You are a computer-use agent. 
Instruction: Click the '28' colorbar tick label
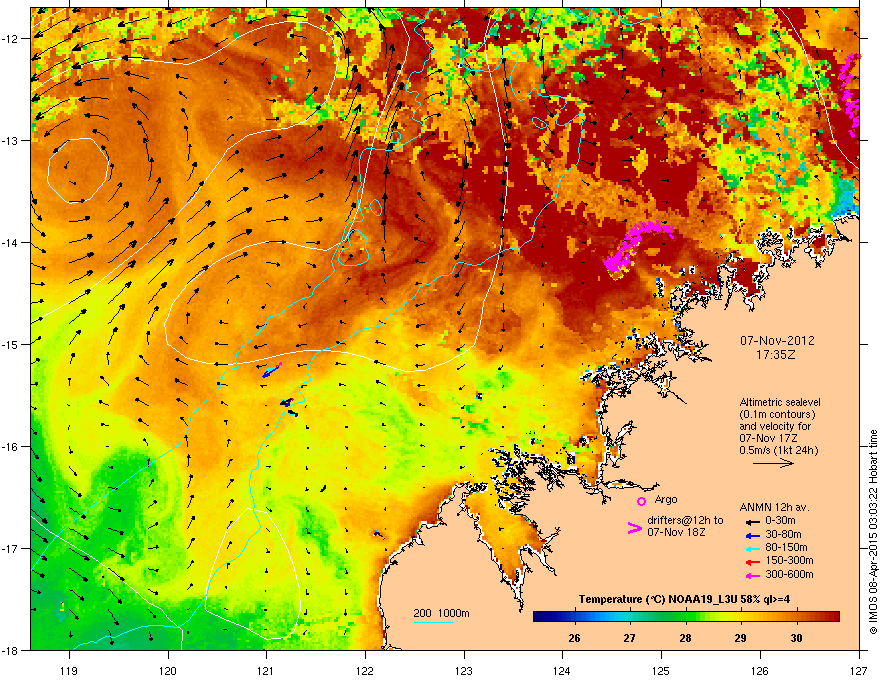685,638
